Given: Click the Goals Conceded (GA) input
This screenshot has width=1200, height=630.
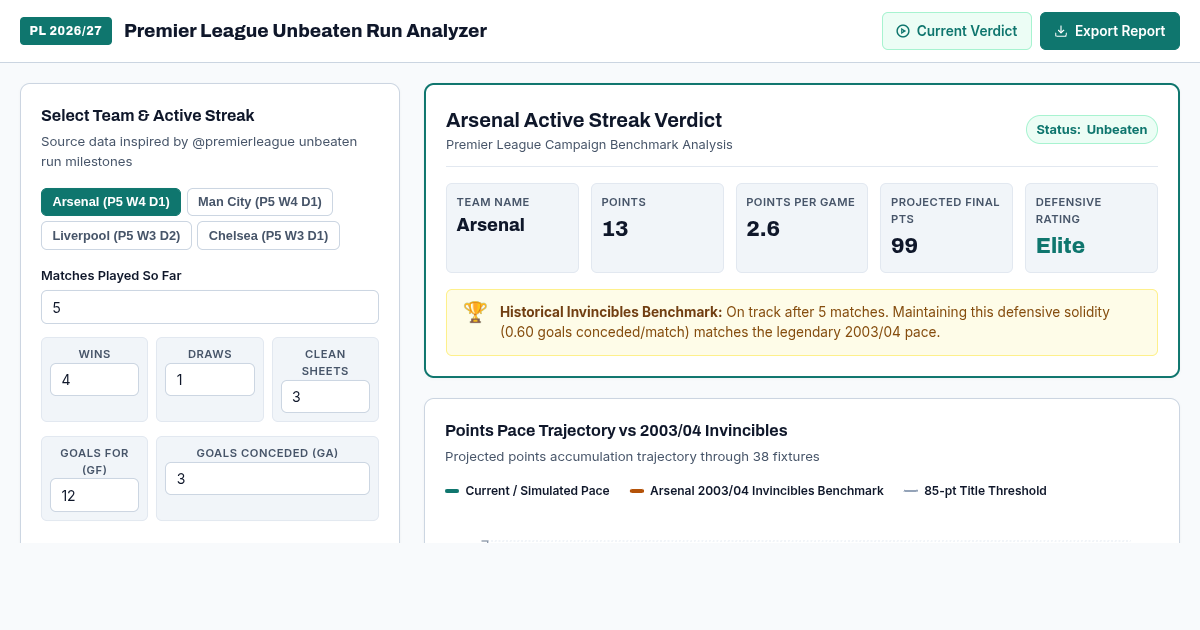Looking at the screenshot, I should (x=267, y=478).
